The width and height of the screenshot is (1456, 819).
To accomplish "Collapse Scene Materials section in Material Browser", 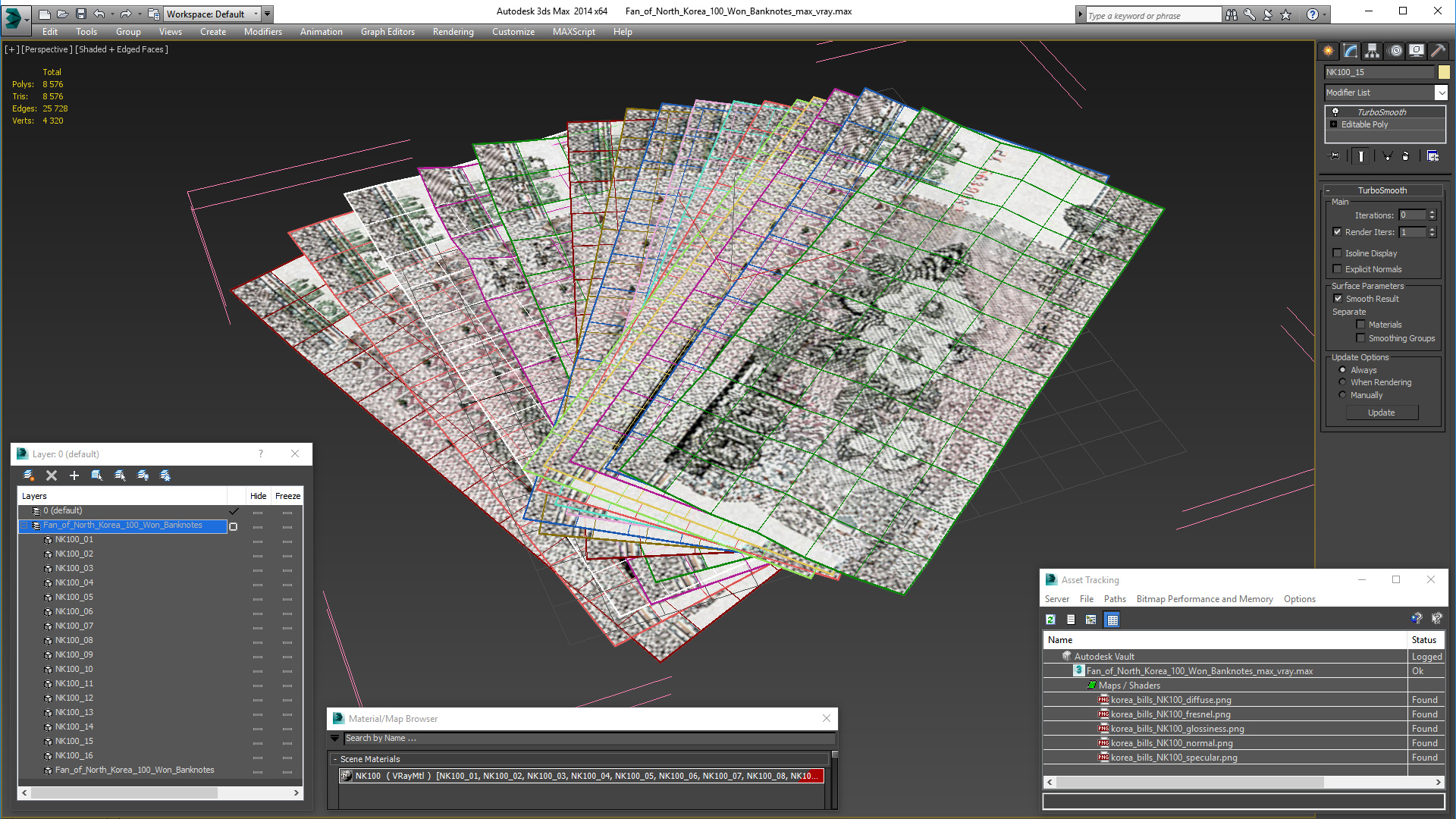I will click(x=335, y=759).
